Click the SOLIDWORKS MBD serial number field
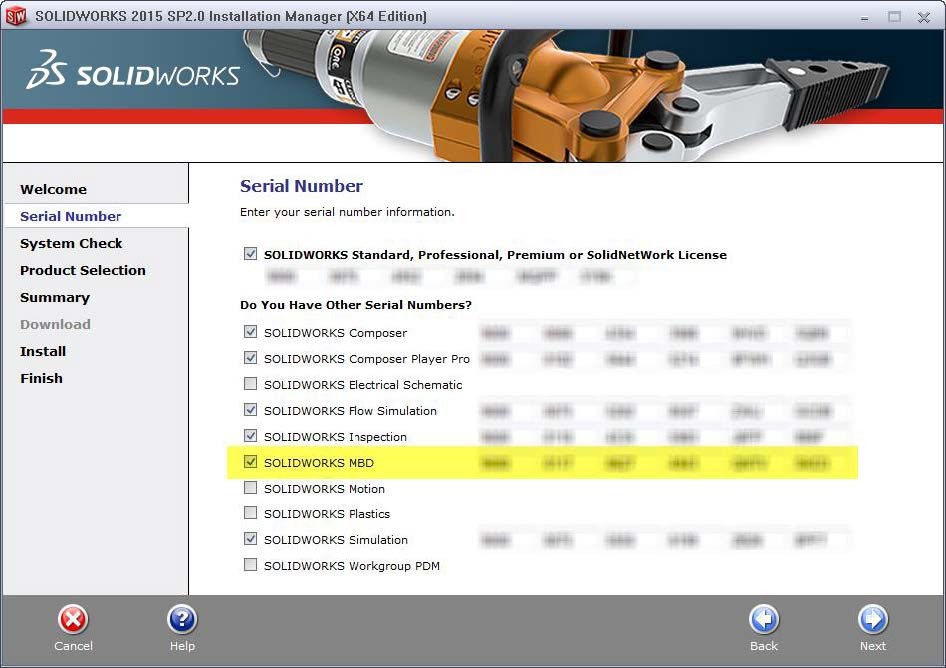Image resolution: width=946 pixels, height=668 pixels. pyautogui.click(x=664, y=463)
